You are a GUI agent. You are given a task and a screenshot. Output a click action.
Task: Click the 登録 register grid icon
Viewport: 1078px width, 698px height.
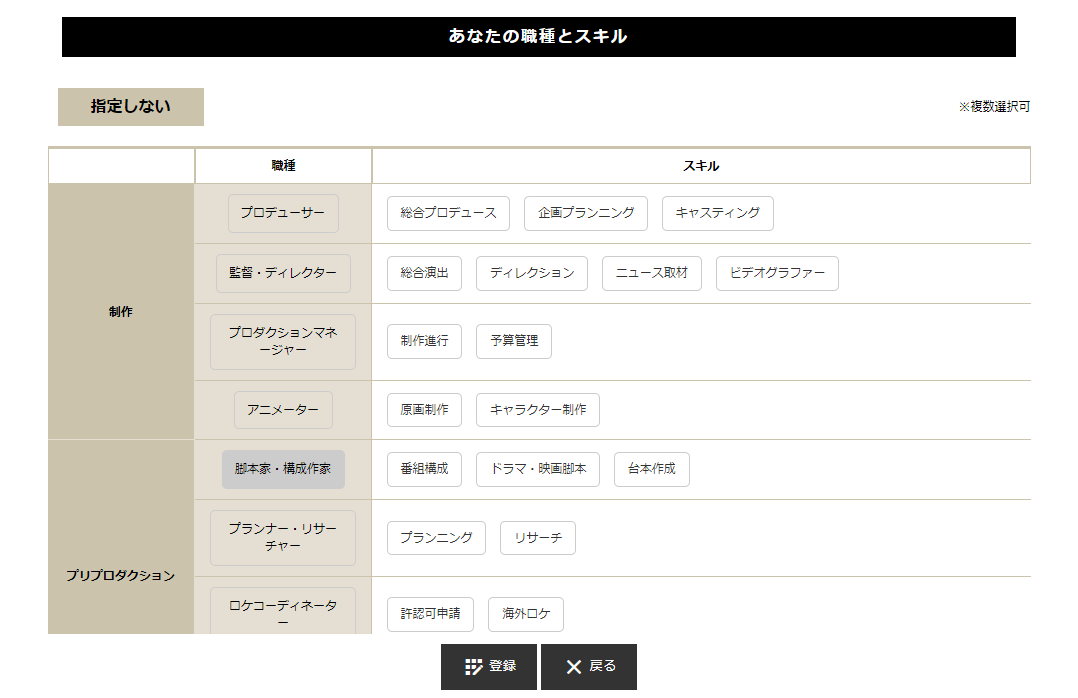point(474,667)
